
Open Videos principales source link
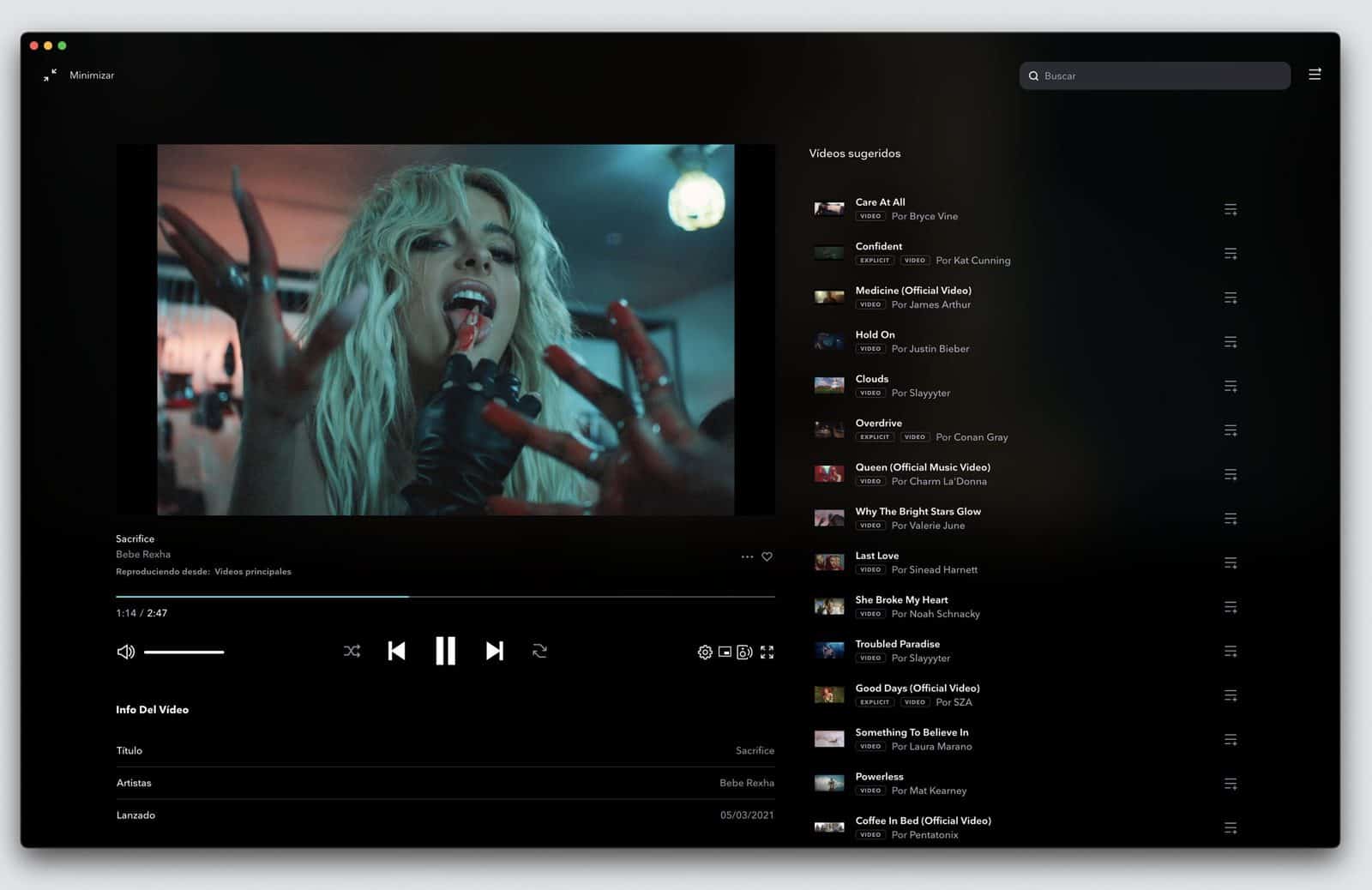(x=253, y=572)
